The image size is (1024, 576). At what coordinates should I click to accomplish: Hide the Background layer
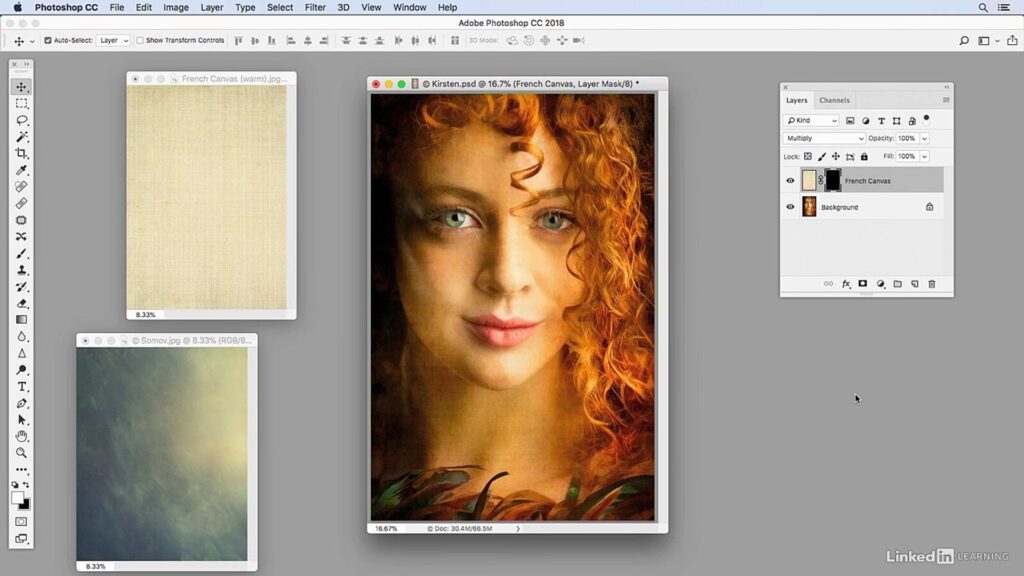[790, 207]
